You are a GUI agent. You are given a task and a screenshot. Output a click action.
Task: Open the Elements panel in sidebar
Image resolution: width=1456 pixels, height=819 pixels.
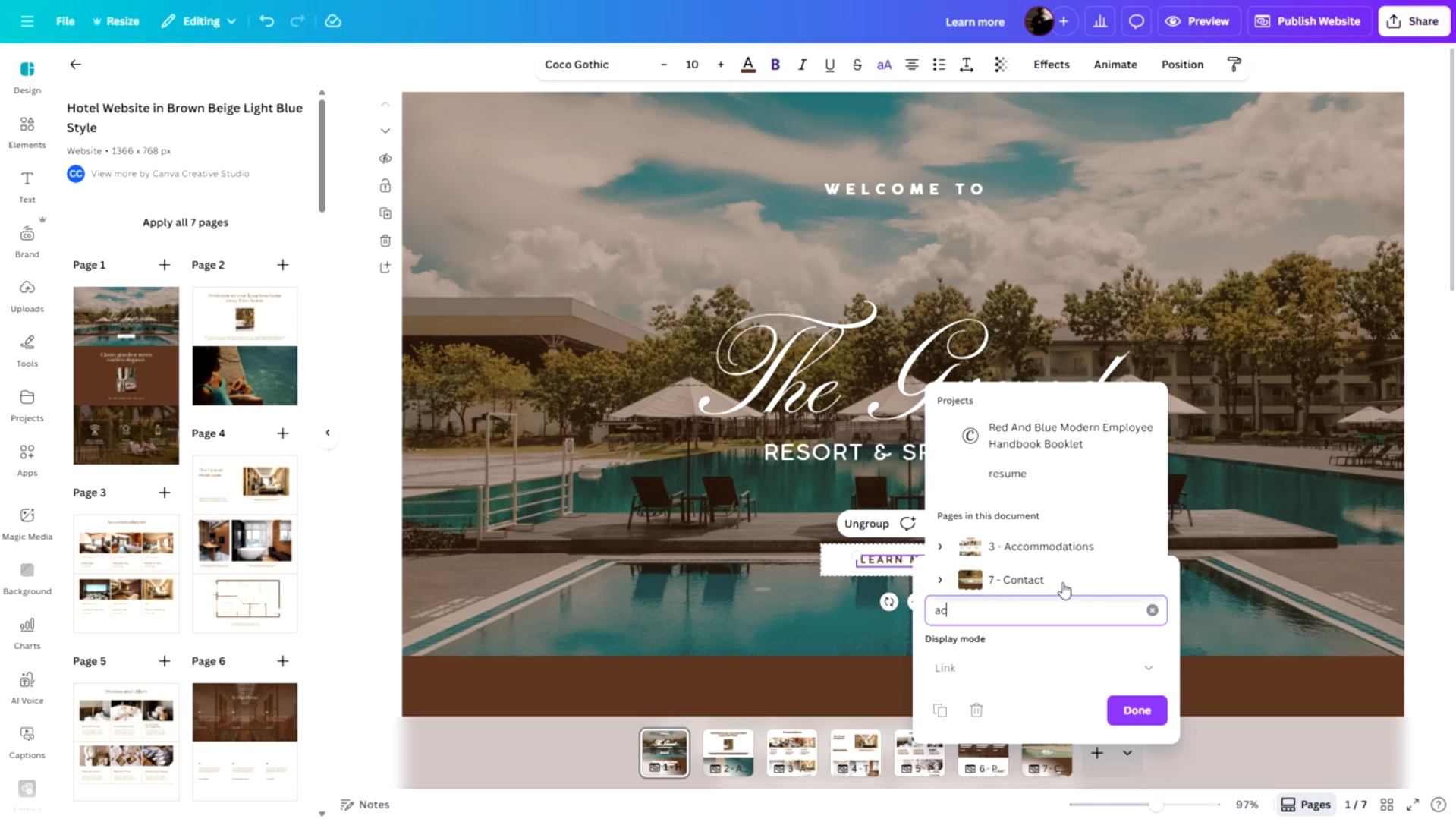click(27, 131)
